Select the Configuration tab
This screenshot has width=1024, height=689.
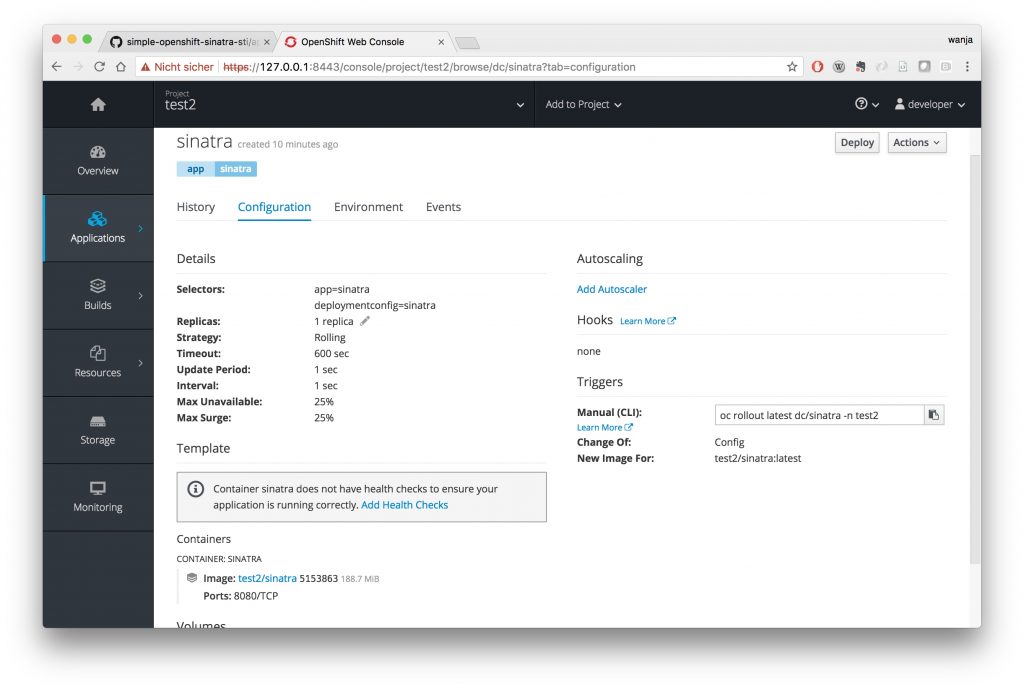coord(274,207)
